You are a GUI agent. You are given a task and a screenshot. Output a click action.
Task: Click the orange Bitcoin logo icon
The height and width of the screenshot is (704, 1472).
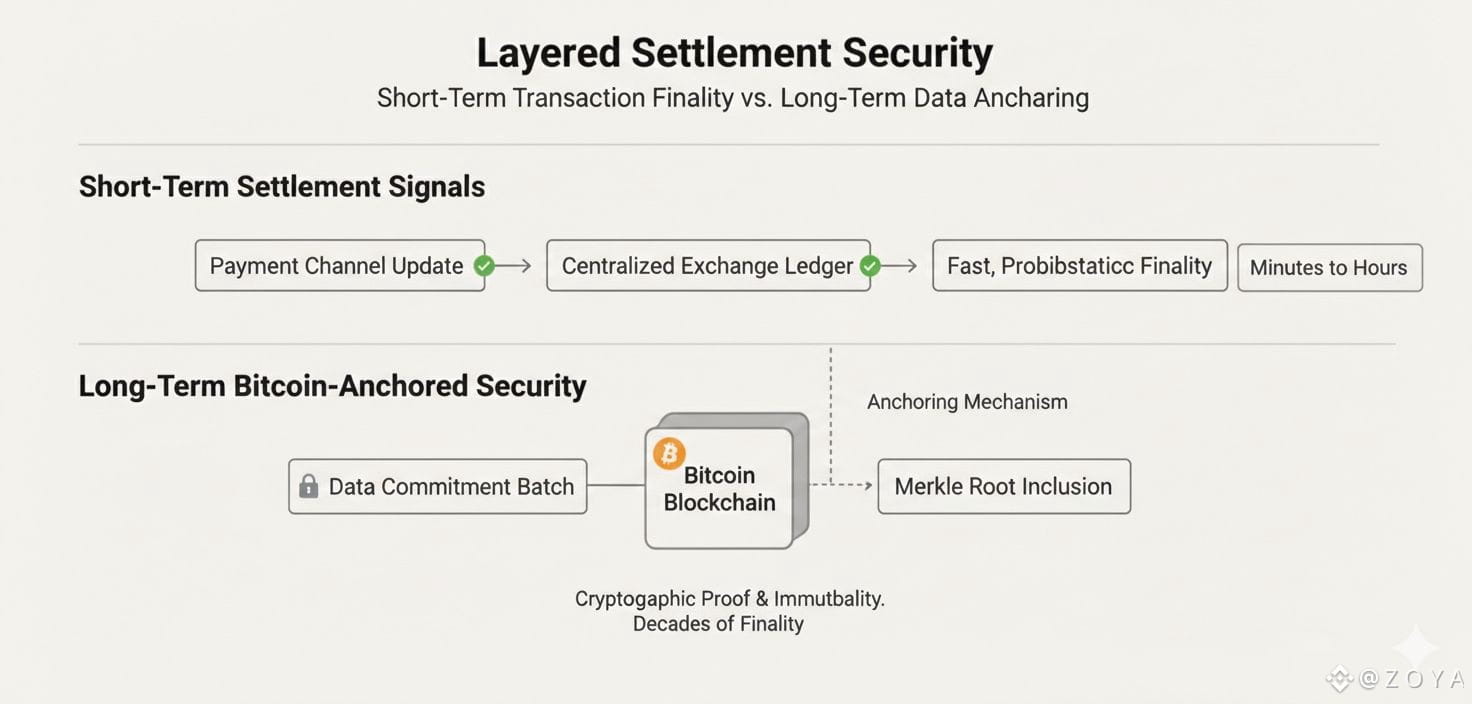tap(669, 454)
